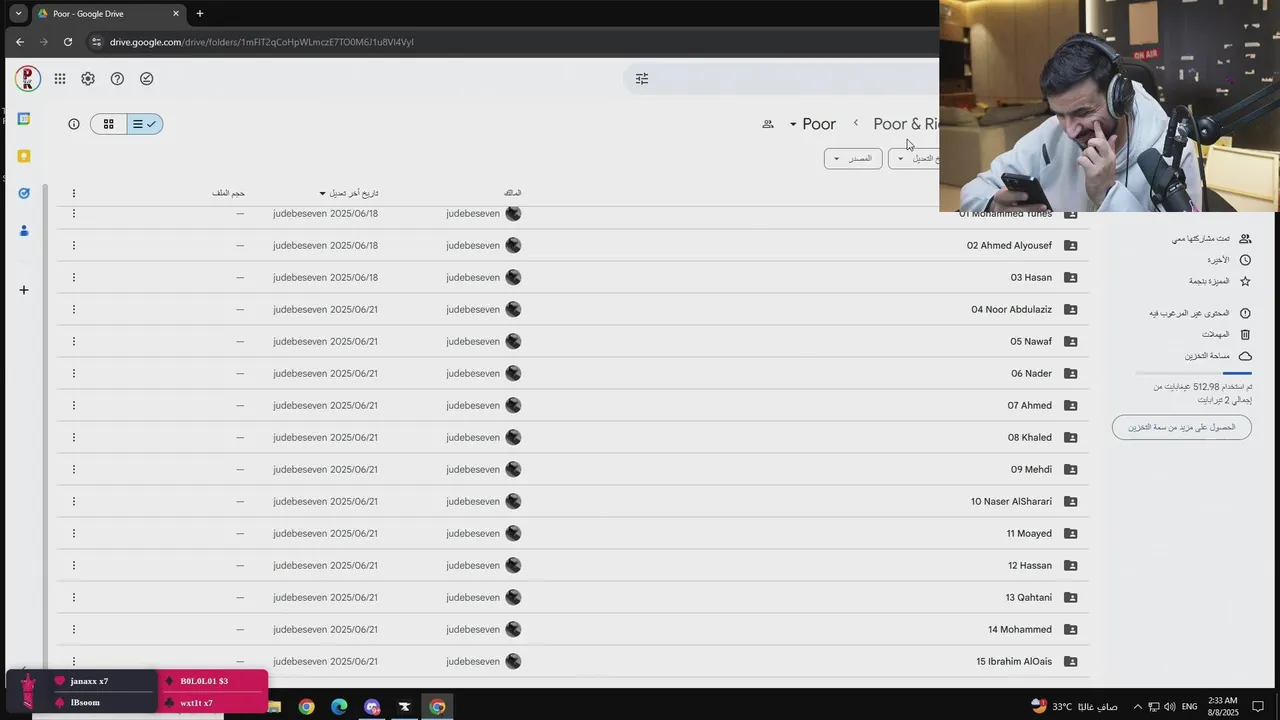The height and width of the screenshot is (720, 1280).
Task: Open the Google apps grid launcher
Action: coord(60,79)
